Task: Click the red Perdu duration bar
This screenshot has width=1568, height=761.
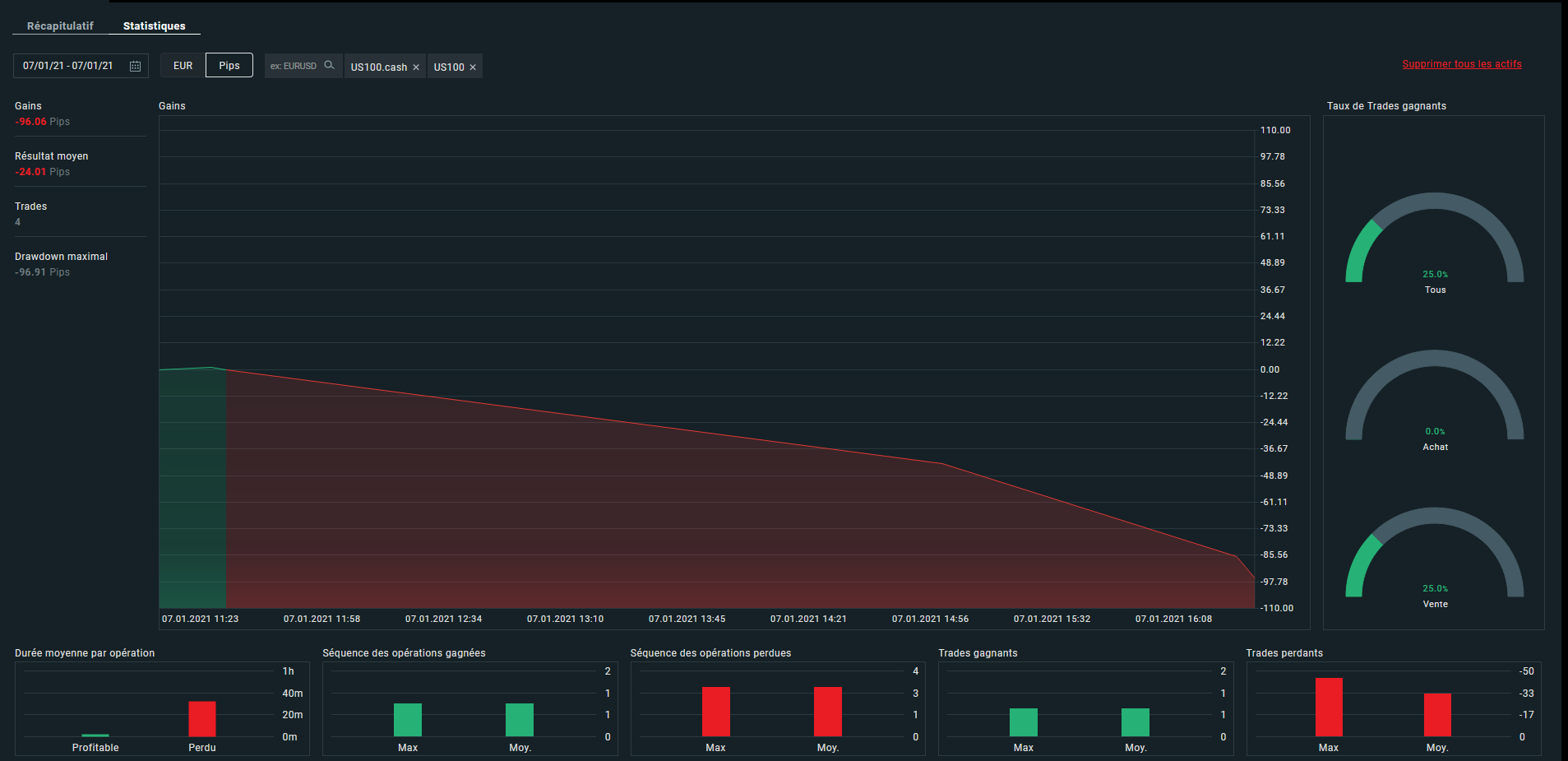Action: tap(202, 719)
